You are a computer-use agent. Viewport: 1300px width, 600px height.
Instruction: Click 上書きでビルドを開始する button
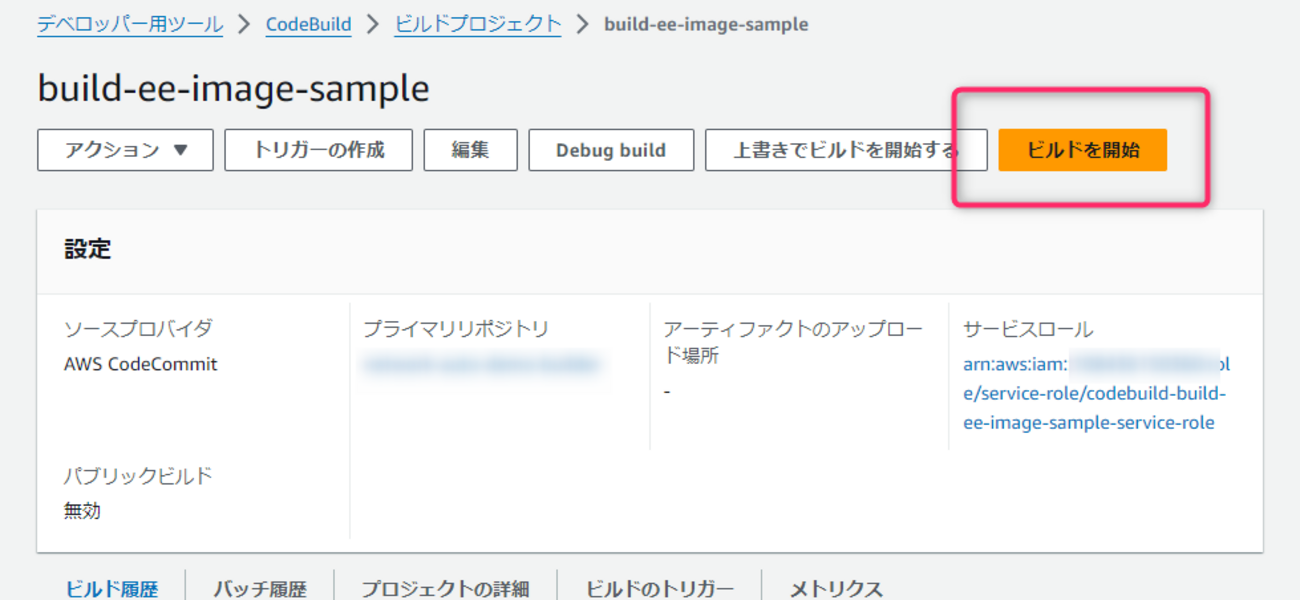click(846, 150)
